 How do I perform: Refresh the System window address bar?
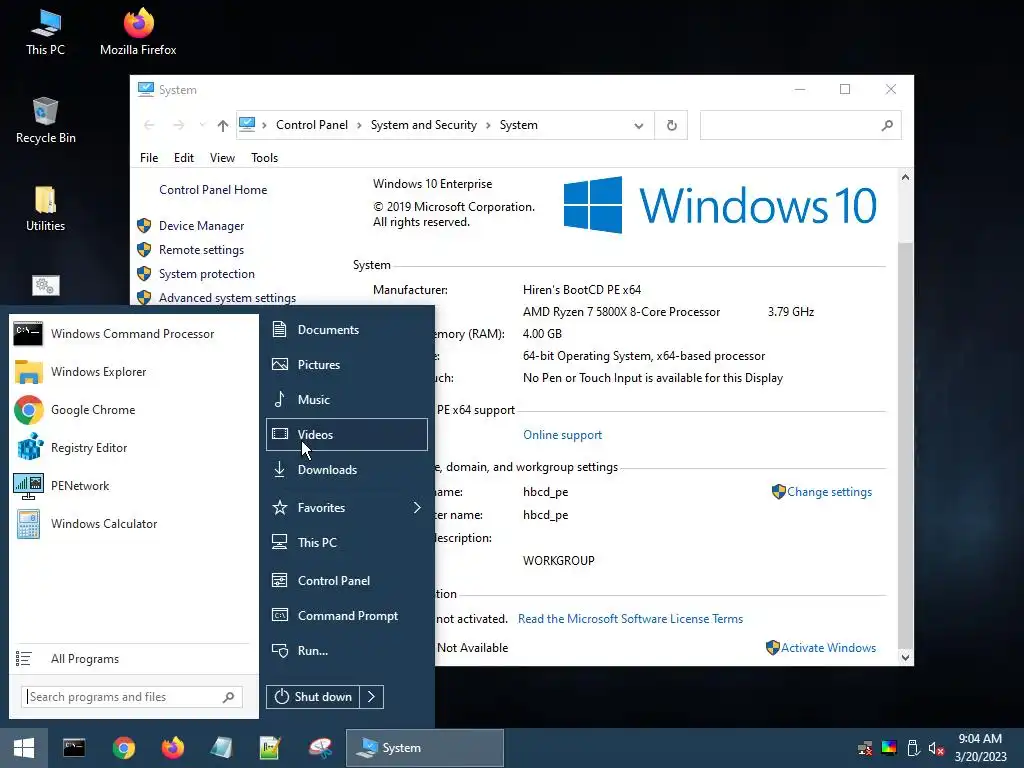[x=671, y=125]
